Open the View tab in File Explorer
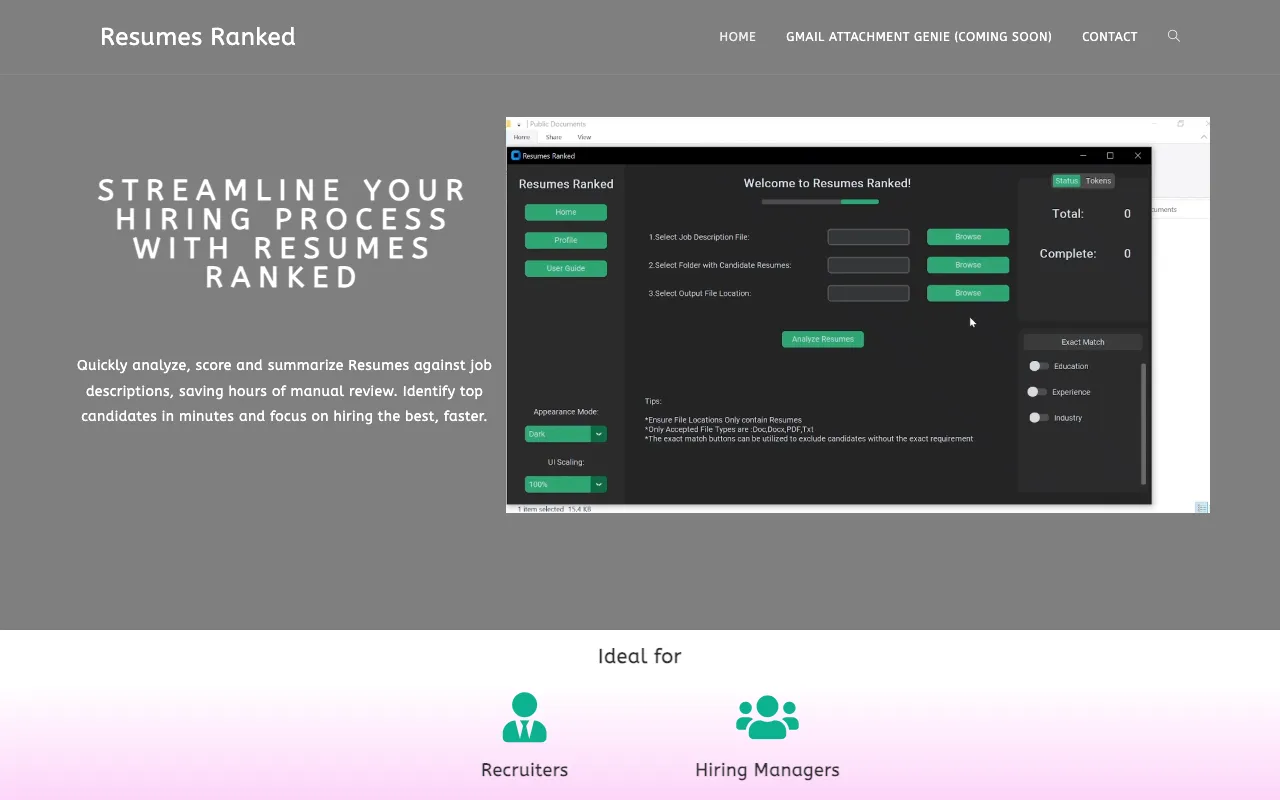Image resolution: width=1280 pixels, height=800 pixels. (584, 137)
